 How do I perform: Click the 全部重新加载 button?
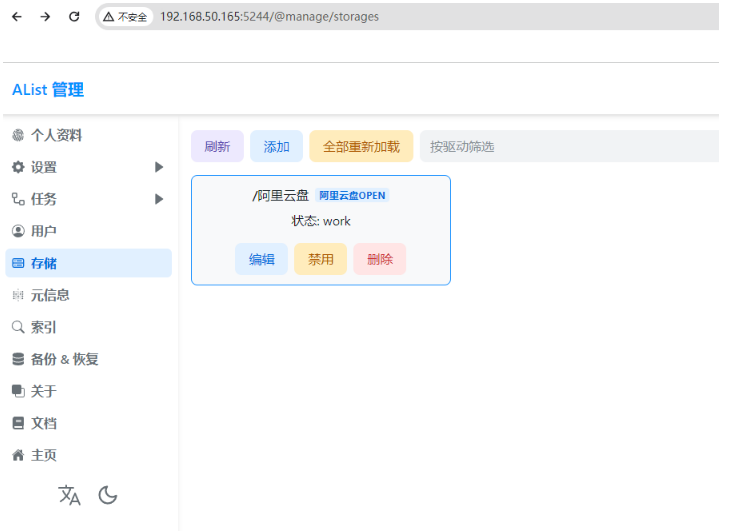pyautogui.click(x=361, y=146)
